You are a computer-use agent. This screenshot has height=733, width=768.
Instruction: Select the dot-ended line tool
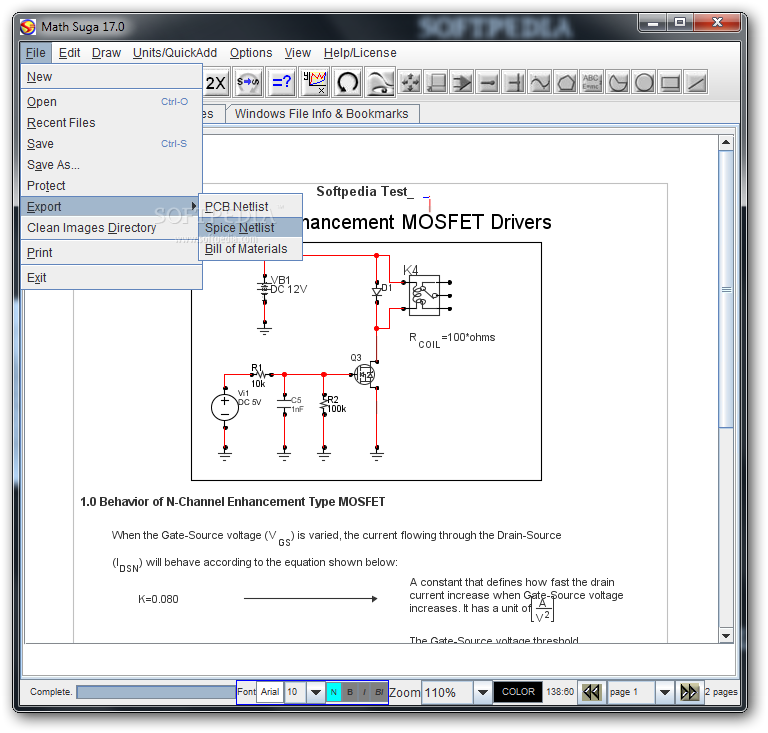click(488, 82)
